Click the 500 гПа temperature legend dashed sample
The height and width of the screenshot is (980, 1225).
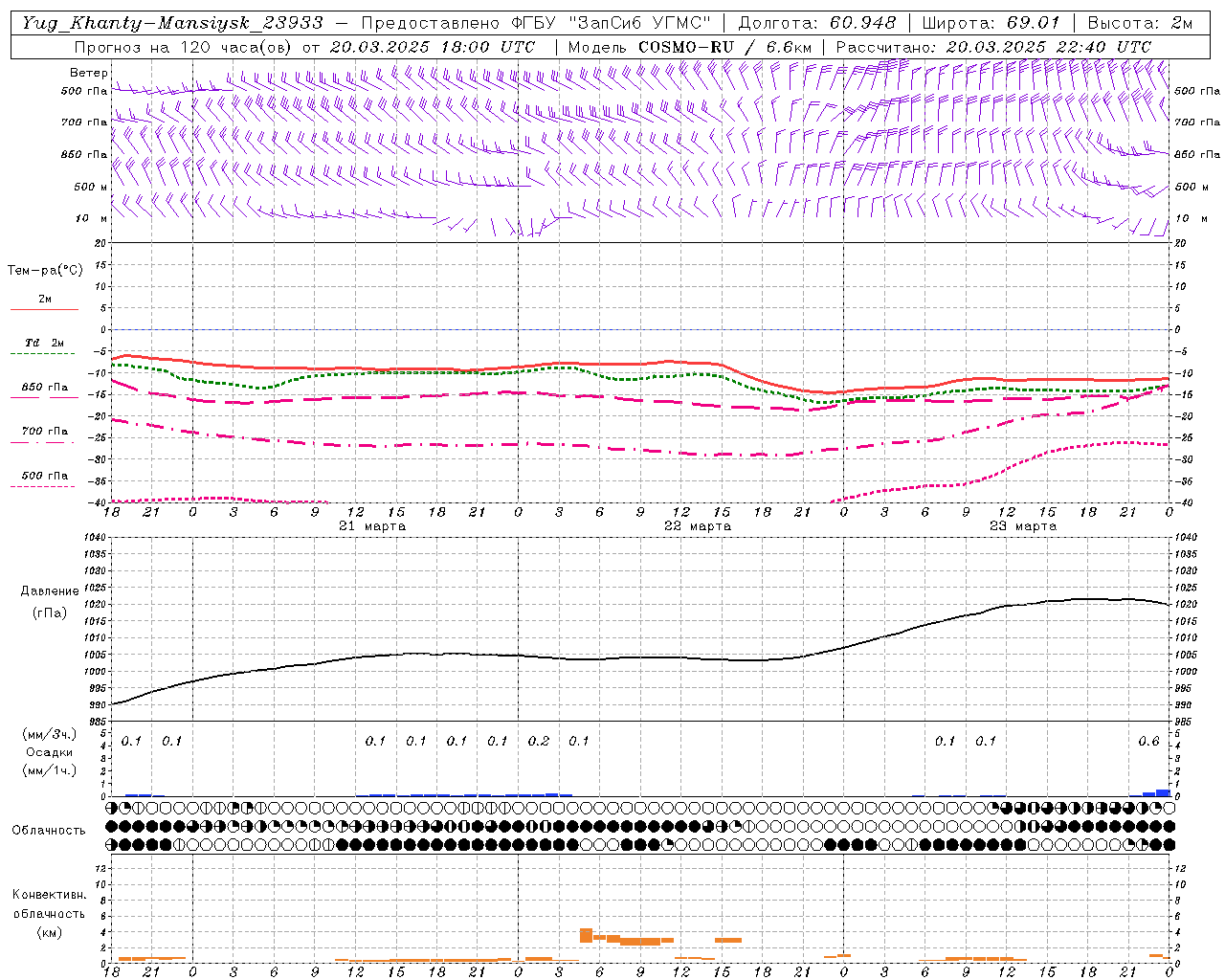(x=43, y=486)
